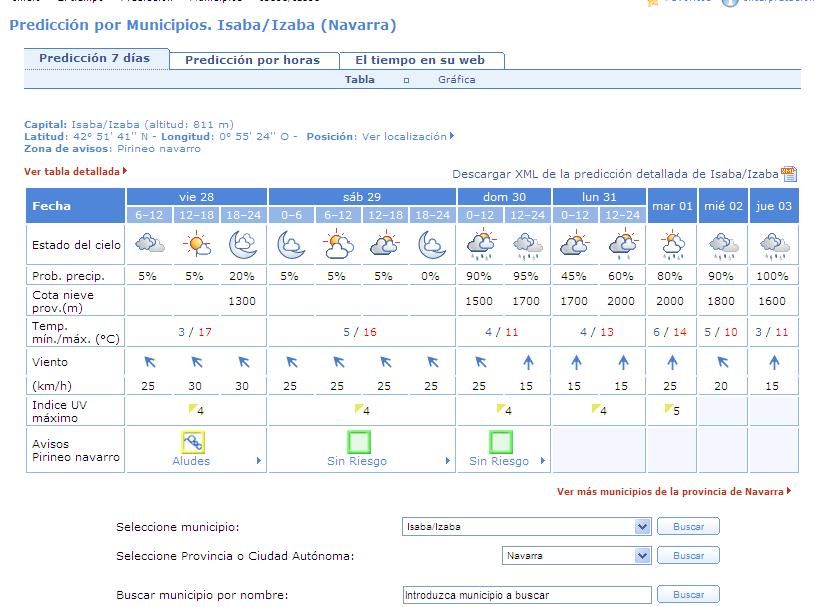The width and height of the screenshot is (823, 607).
Task: Click the sky icon for lun 31 12-24
Action: point(622,245)
